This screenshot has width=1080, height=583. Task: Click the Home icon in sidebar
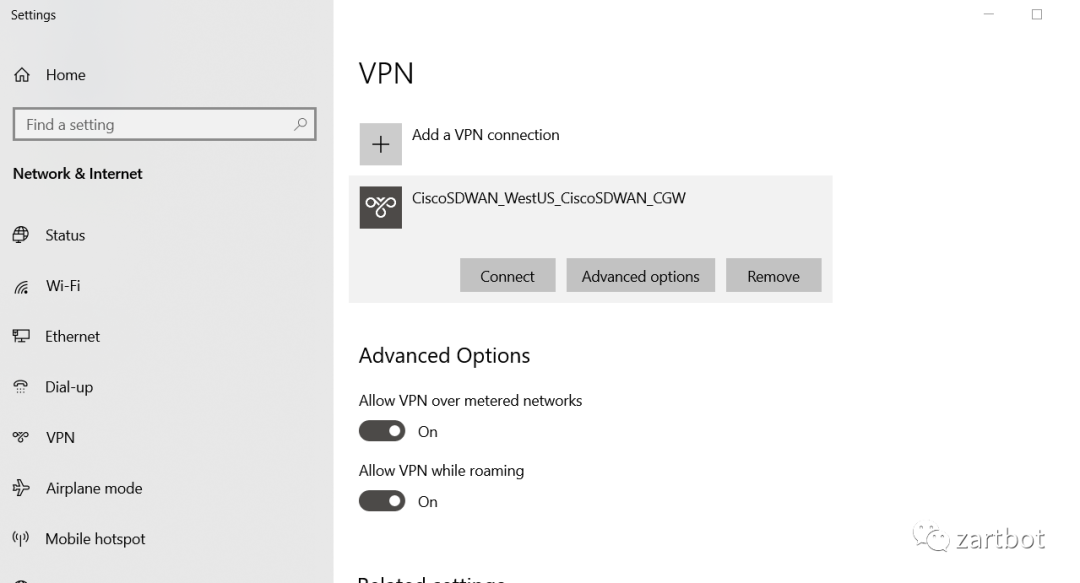(x=21, y=75)
